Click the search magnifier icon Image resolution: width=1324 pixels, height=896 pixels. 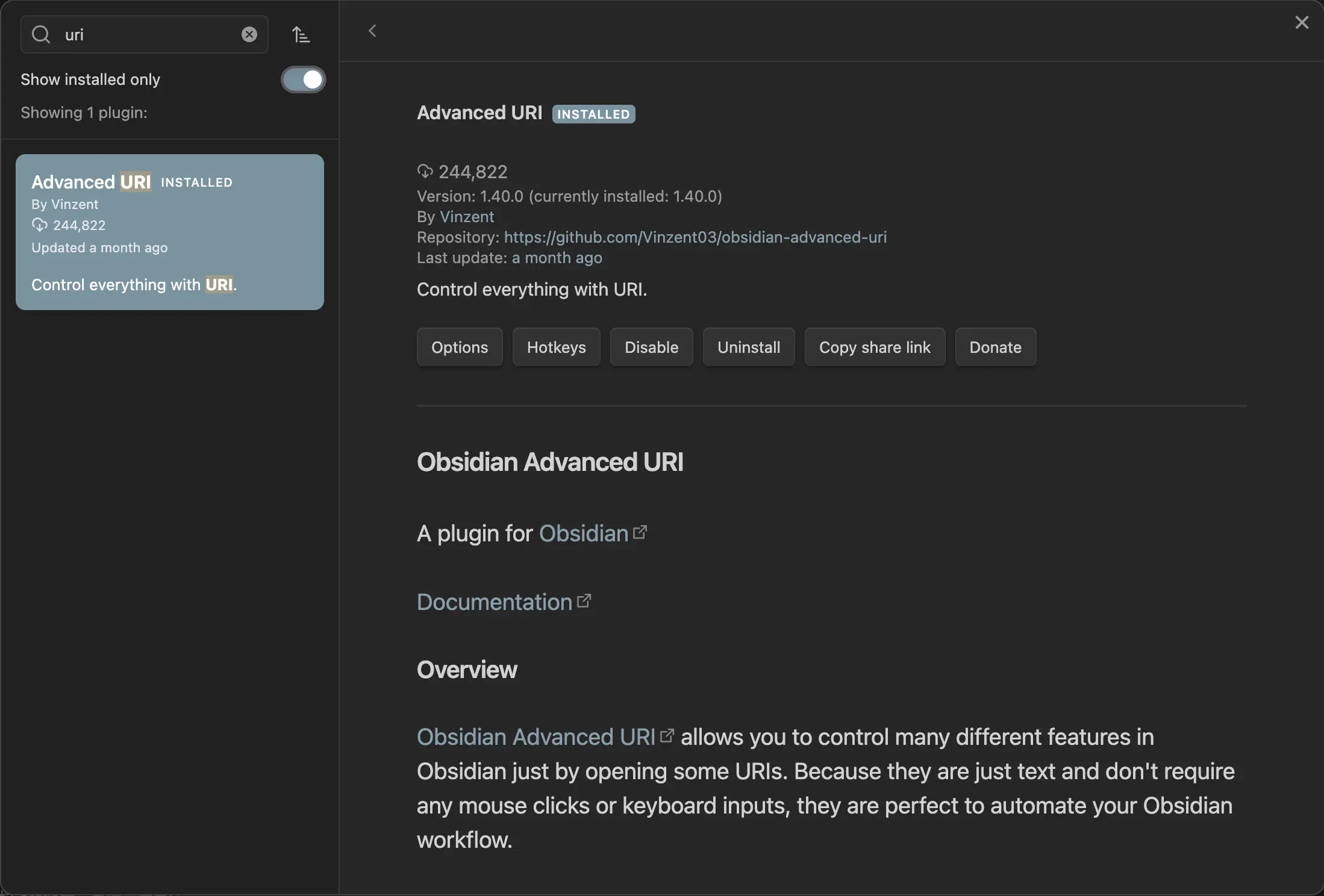coord(41,34)
